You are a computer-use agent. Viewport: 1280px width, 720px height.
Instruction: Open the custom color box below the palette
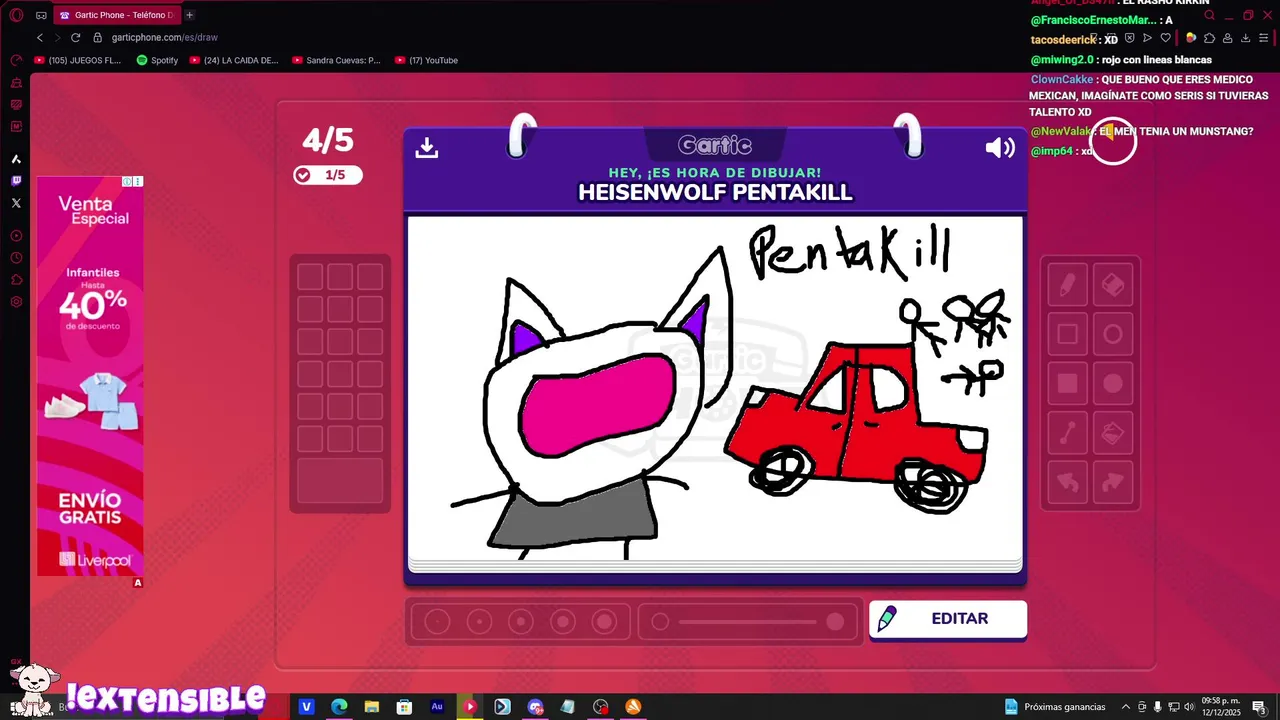coord(340,481)
